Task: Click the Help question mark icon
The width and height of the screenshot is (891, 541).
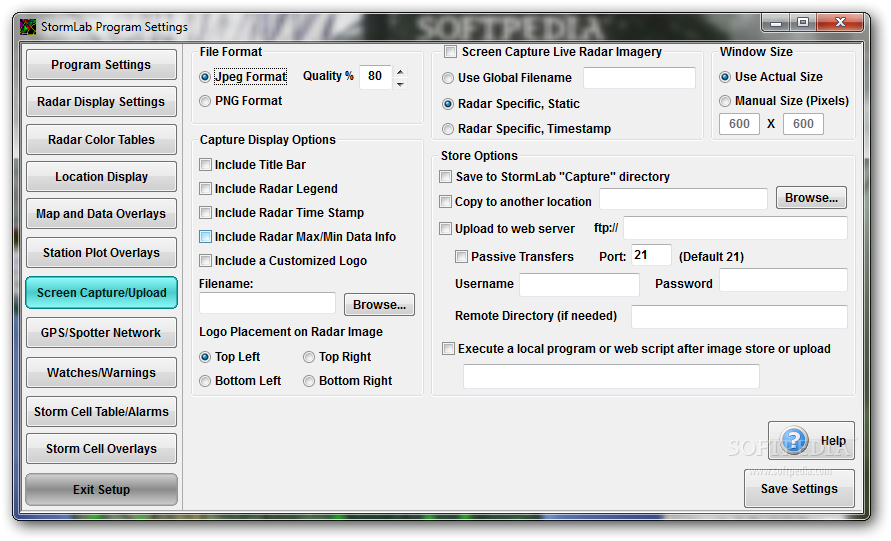Action: (794, 440)
